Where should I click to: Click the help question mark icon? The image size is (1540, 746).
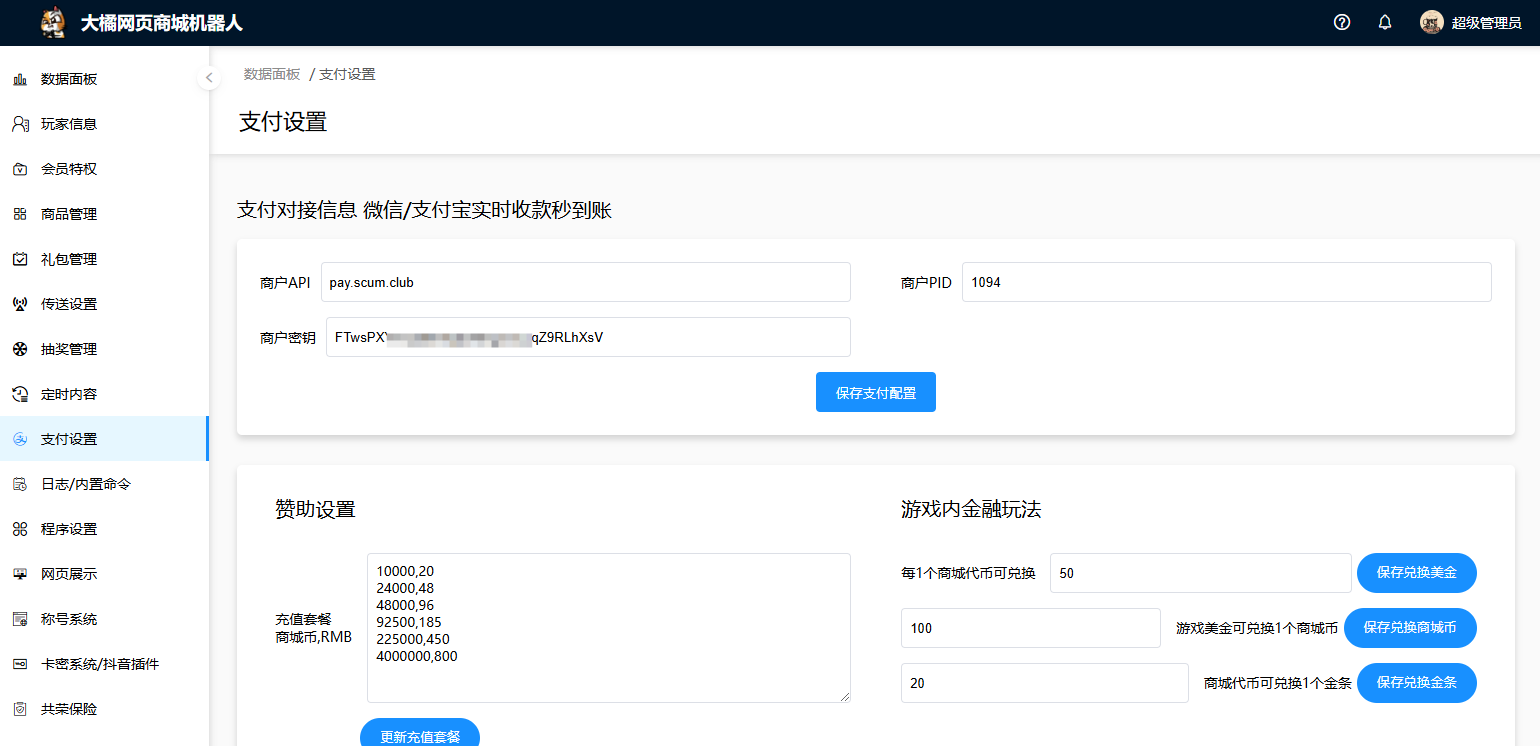(x=1342, y=22)
